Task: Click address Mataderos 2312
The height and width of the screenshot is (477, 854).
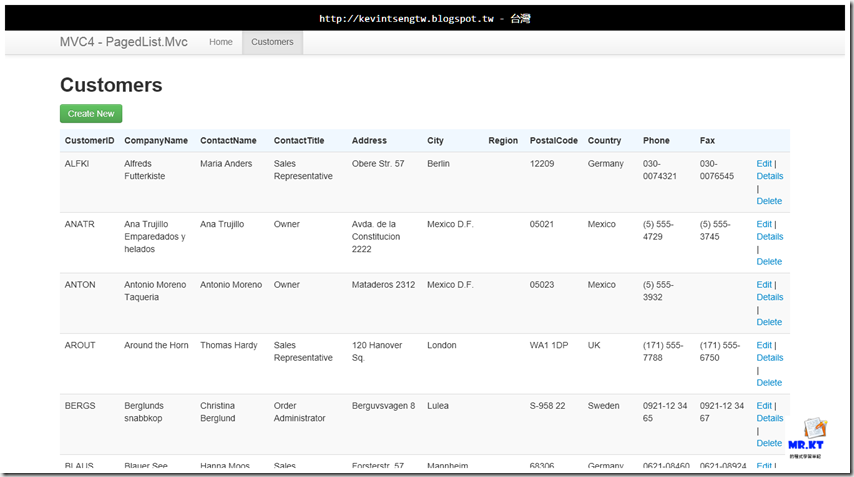Action: pos(383,284)
